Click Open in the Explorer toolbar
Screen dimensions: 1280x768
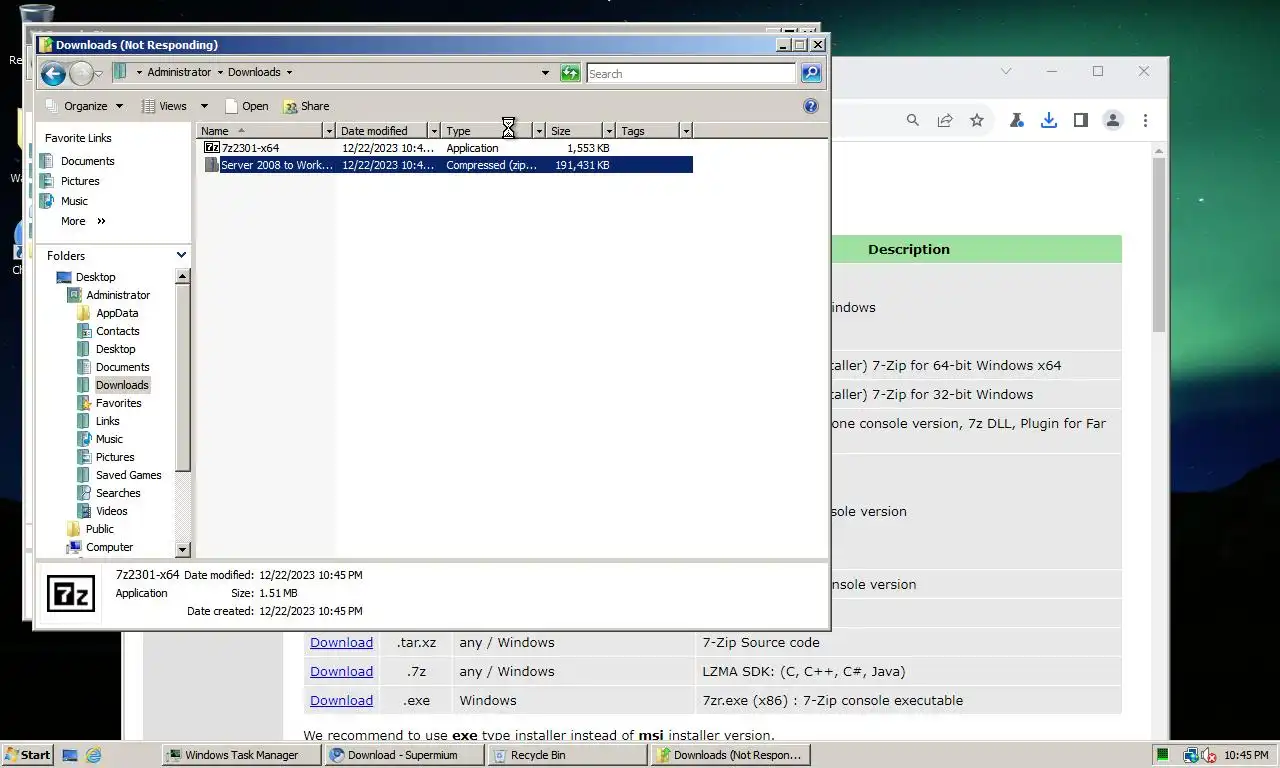point(247,106)
